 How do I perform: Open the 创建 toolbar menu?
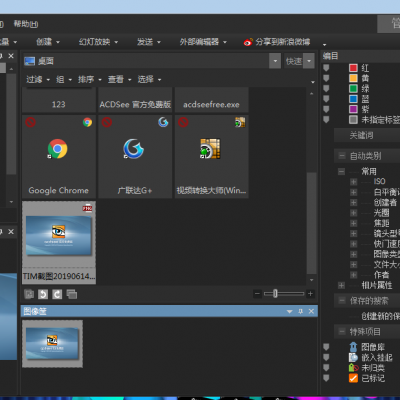(48, 42)
